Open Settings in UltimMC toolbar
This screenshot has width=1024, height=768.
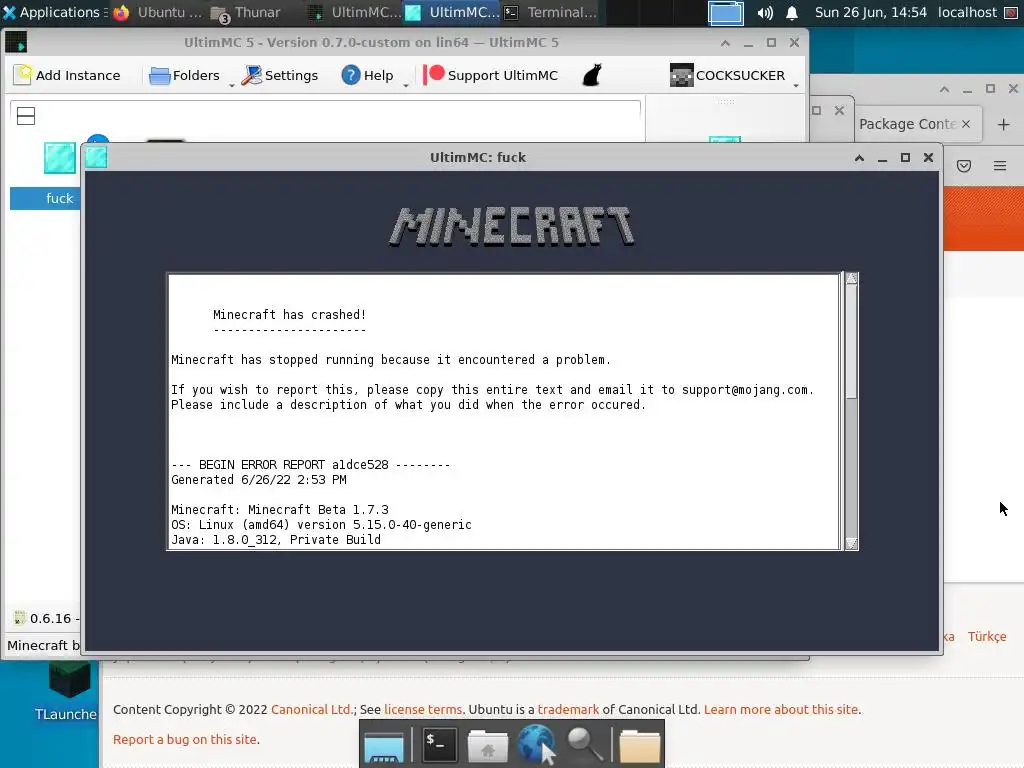click(280, 75)
